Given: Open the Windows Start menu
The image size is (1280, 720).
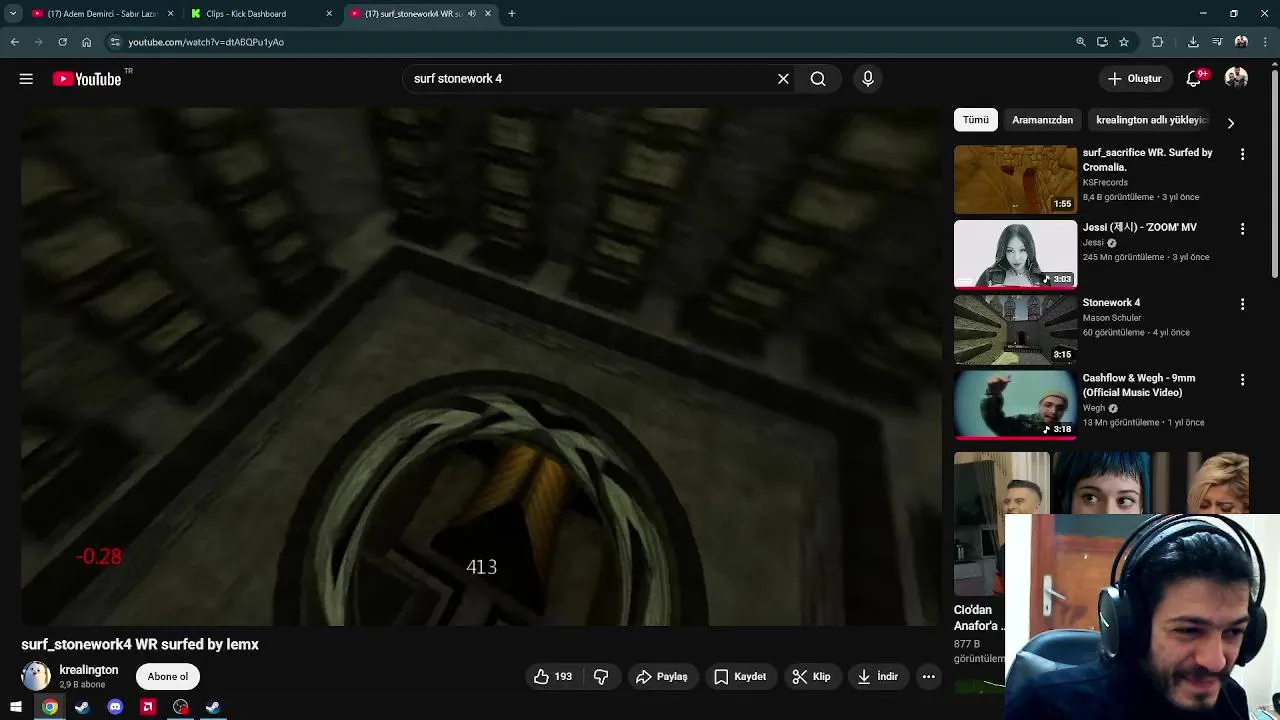Looking at the screenshot, I should tap(16, 707).
